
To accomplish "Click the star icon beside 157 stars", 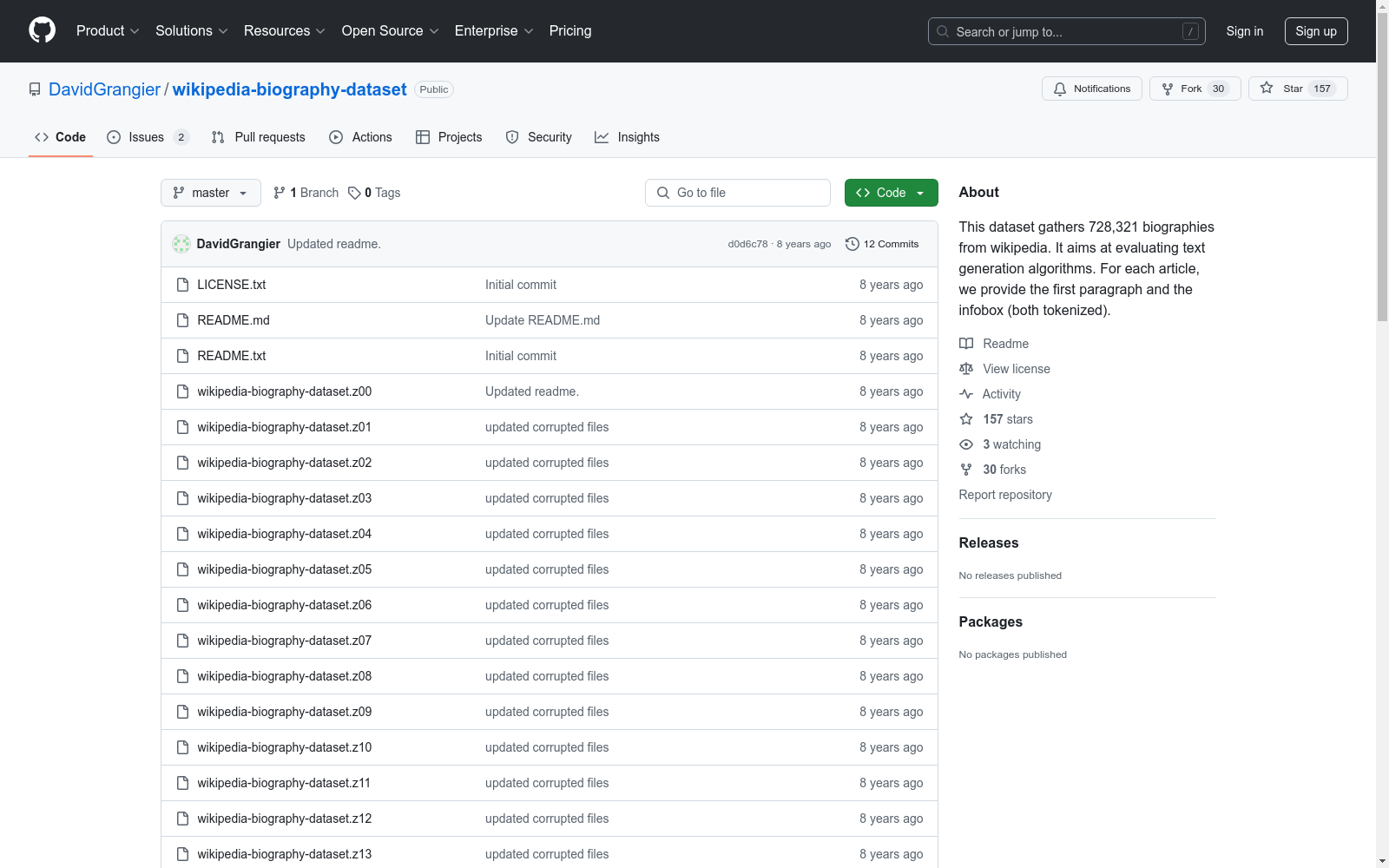I will 966,419.
